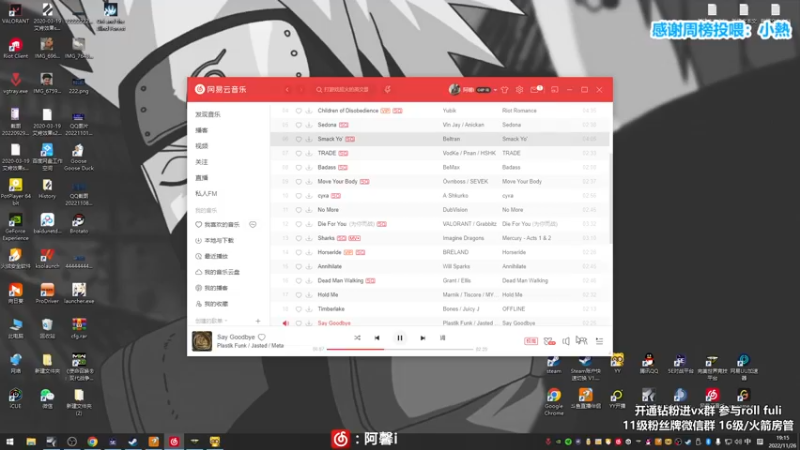Seek within the song progress bar
800x450 pixels.
click(400, 349)
